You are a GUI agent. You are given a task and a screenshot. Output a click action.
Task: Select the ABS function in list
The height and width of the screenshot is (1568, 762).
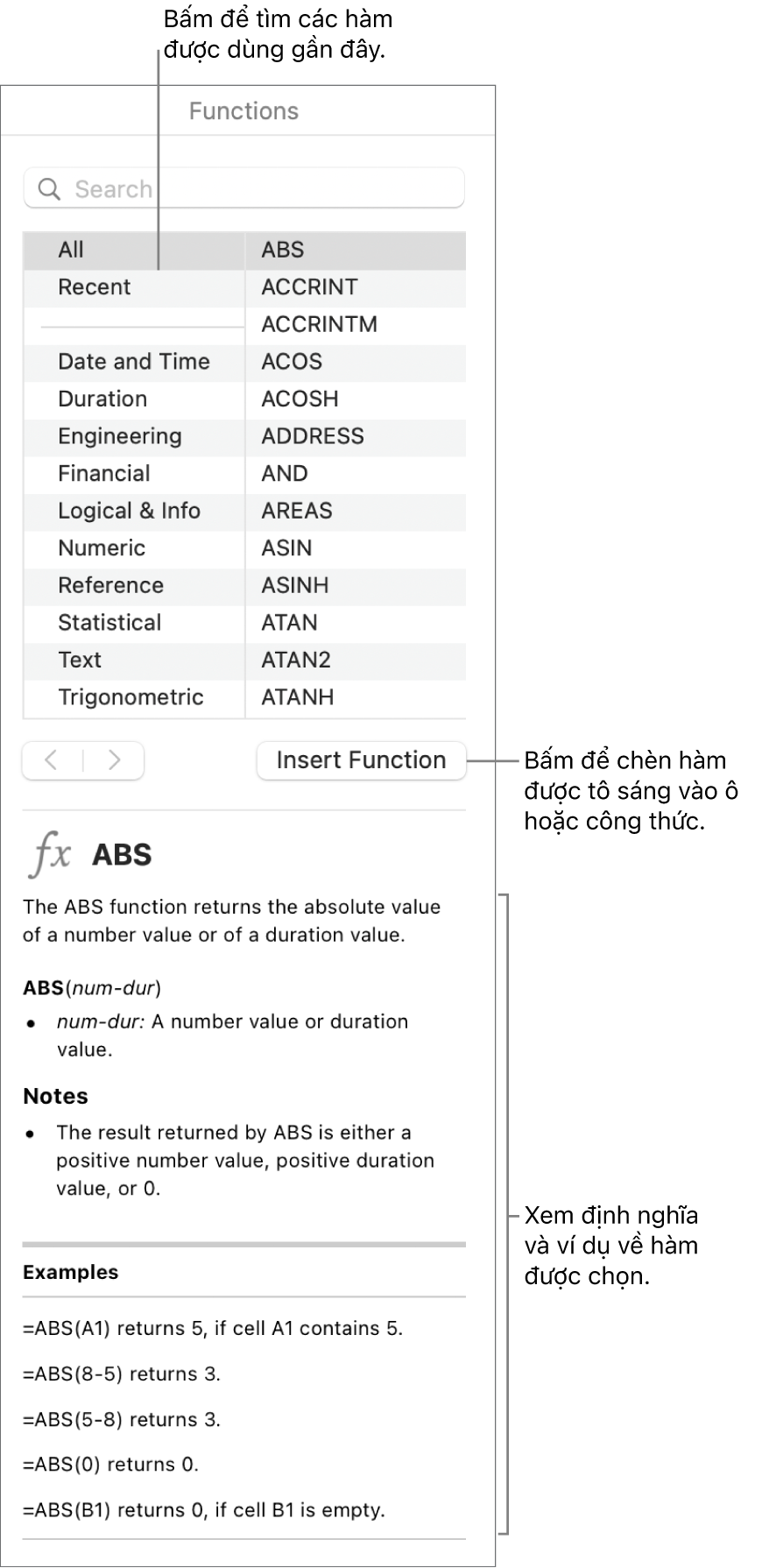tap(282, 250)
